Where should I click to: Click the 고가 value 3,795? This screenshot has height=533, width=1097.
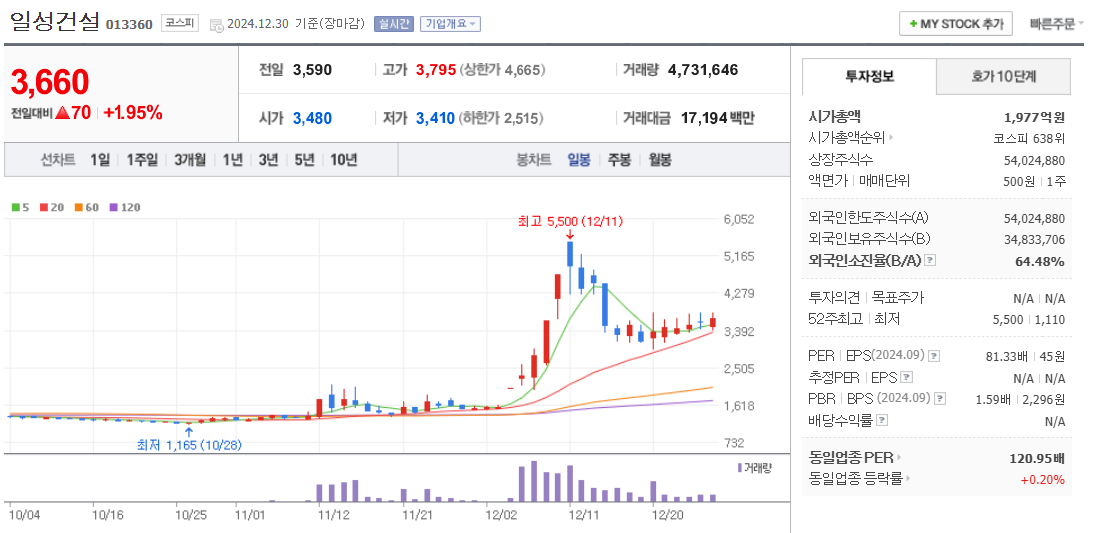point(436,70)
